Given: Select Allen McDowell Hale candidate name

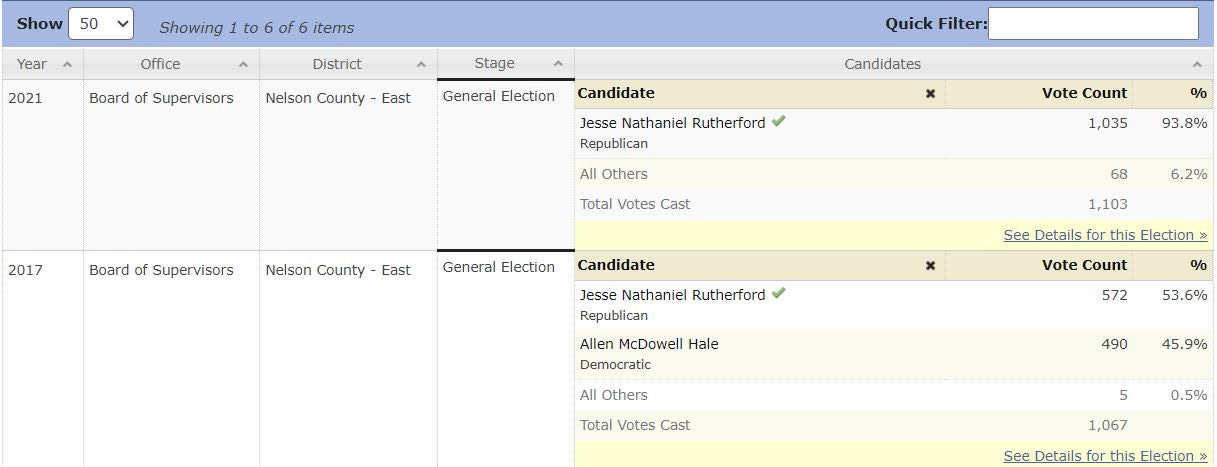Looking at the screenshot, I should tap(649, 344).
